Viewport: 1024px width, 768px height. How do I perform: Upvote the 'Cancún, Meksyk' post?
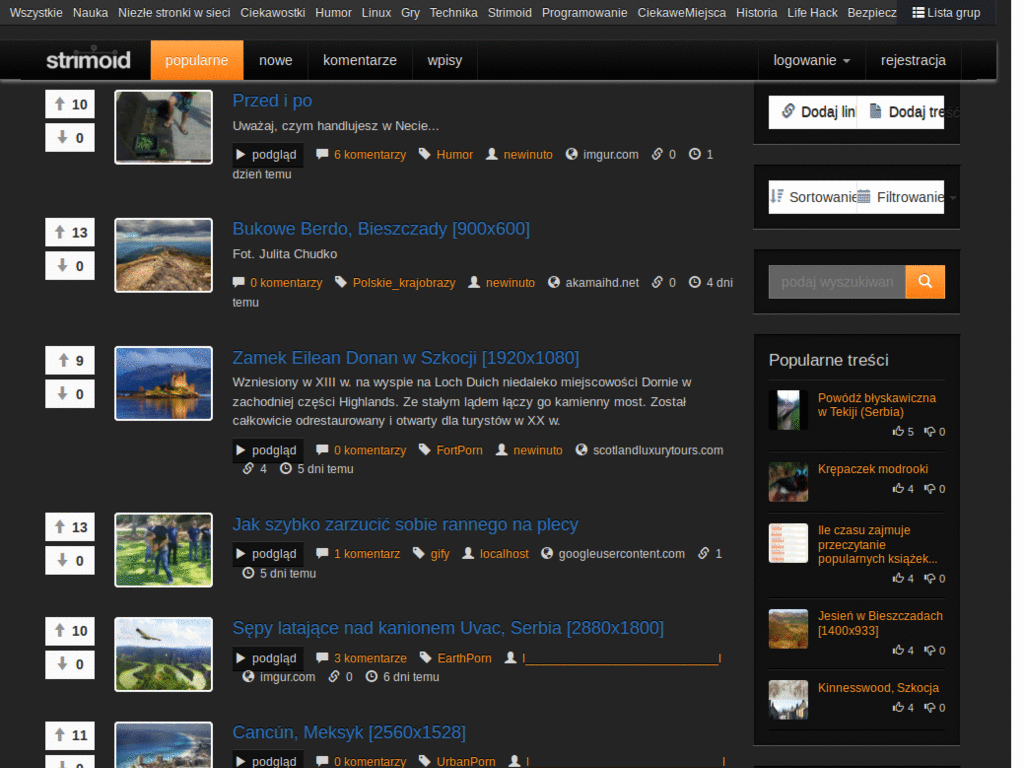click(70, 735)
